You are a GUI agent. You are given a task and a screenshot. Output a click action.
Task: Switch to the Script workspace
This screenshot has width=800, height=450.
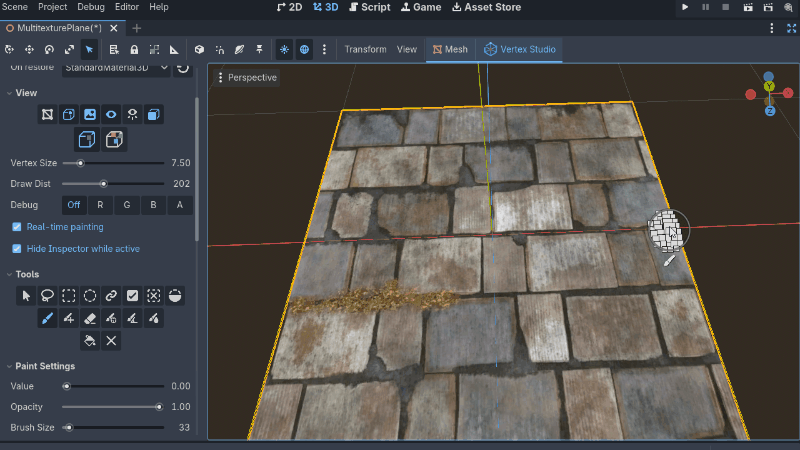(369, 7)
